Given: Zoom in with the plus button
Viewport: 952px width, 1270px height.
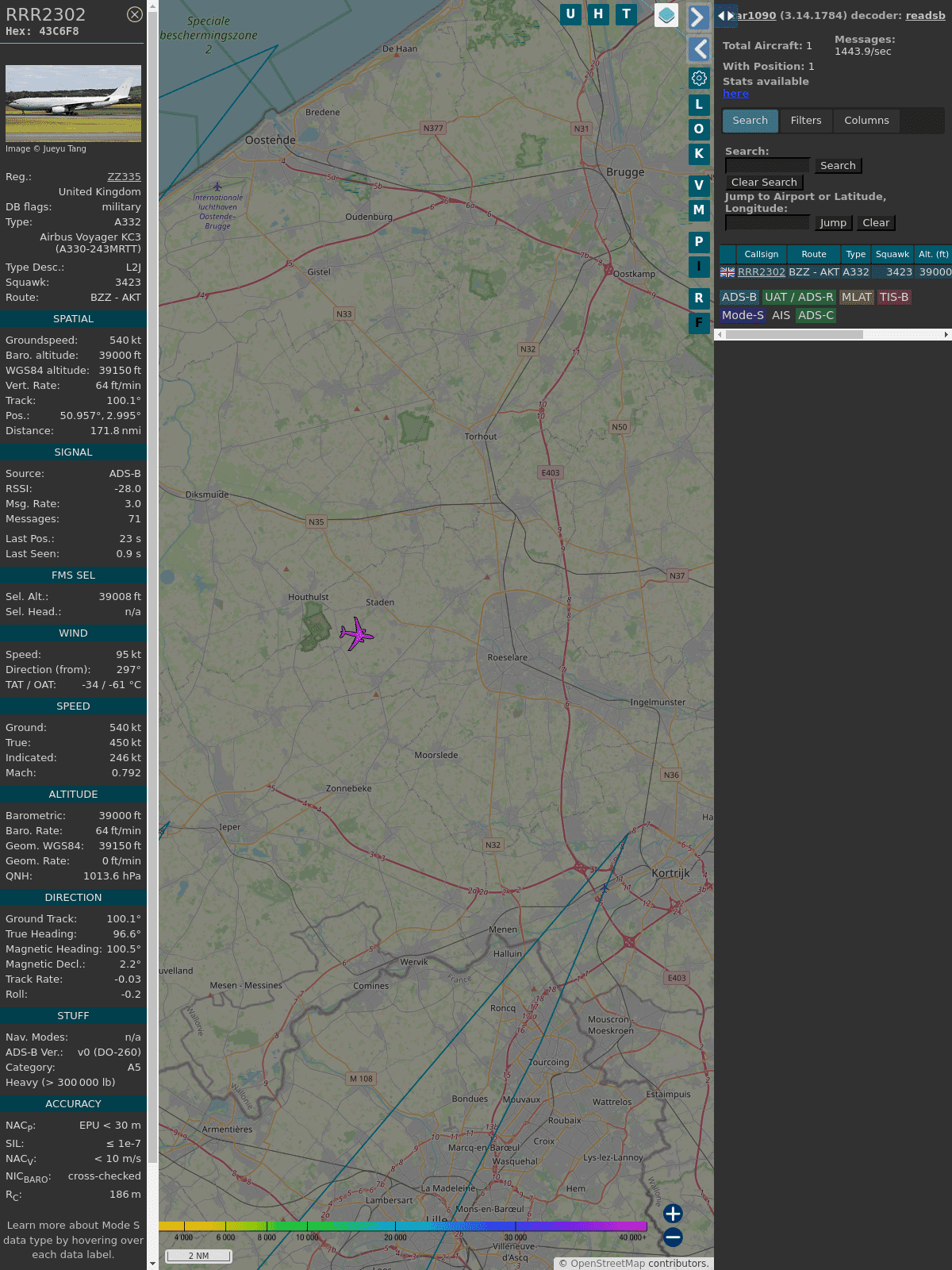Looking at the screenshot, I should coord(673,1214).
